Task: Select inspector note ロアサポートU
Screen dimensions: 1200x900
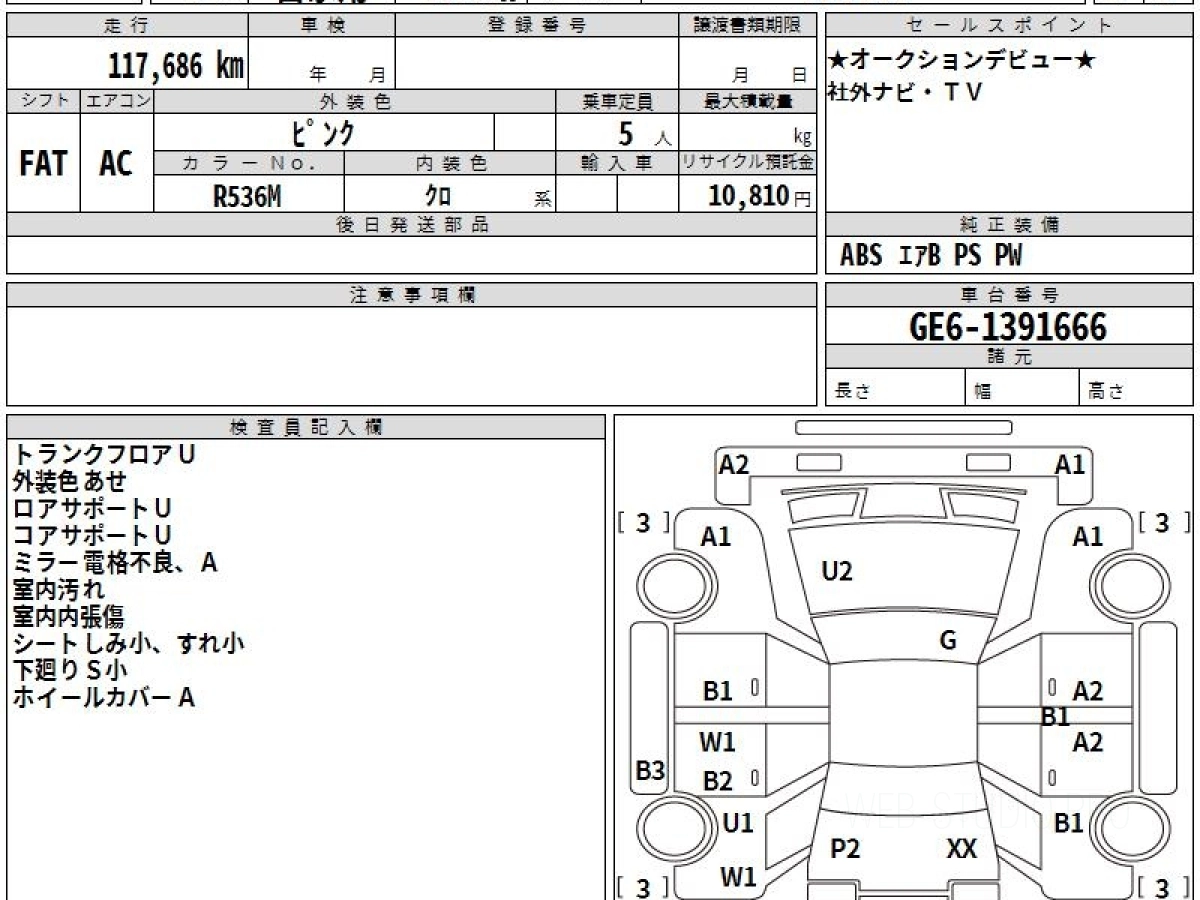Action: pos(91,508)
